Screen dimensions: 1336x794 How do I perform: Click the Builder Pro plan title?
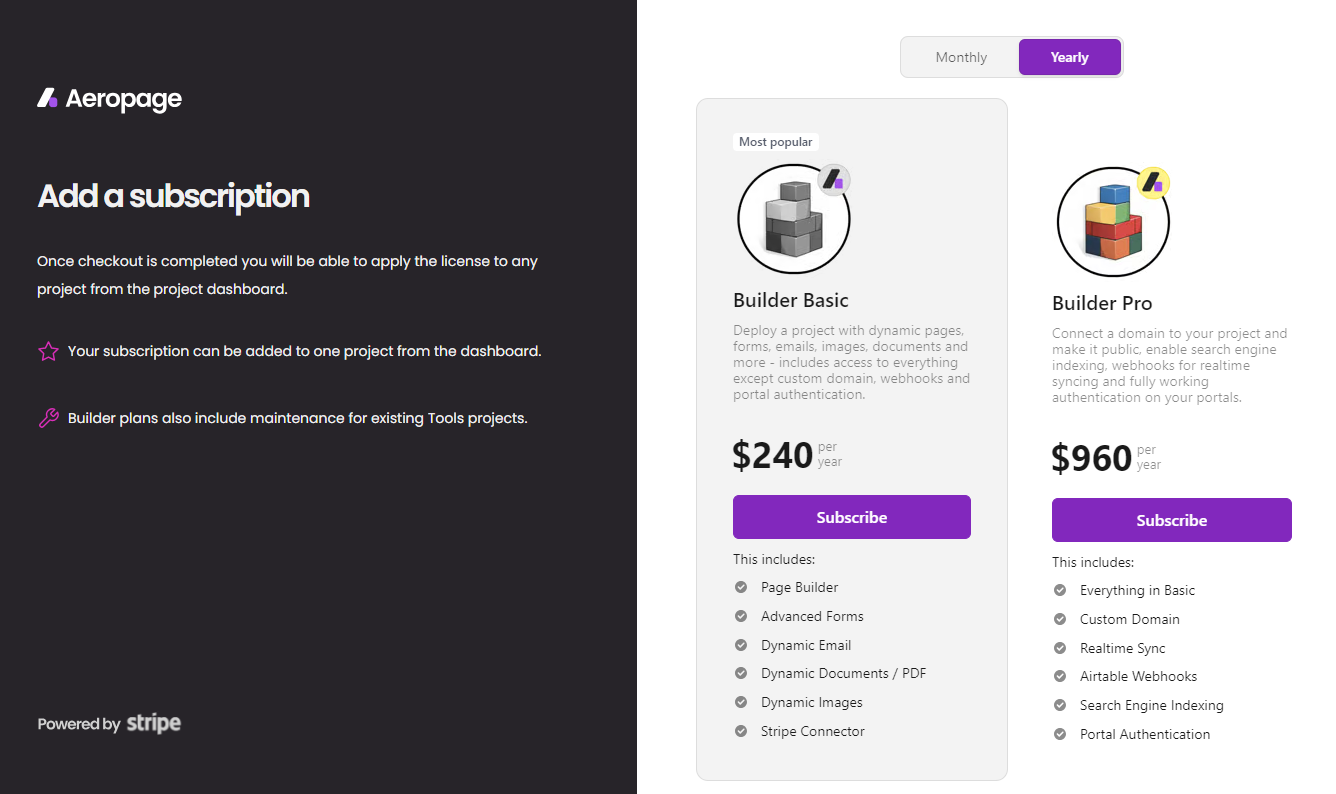tap(1102, 303)
